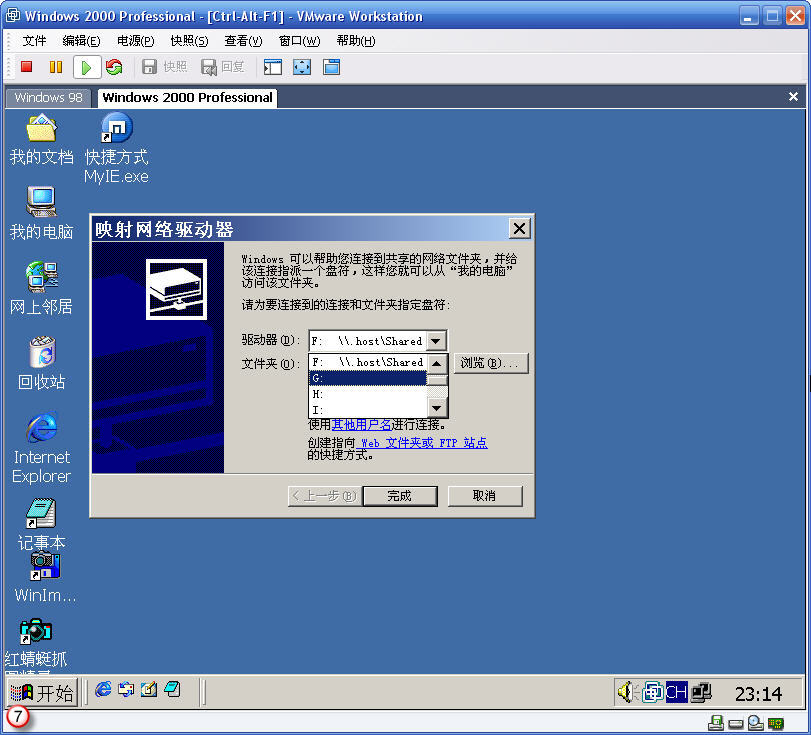Open the 驱动器 drive letter dropdown arrow
The height and width of the screenshot is (735, 811).
[x=436, y=341]
